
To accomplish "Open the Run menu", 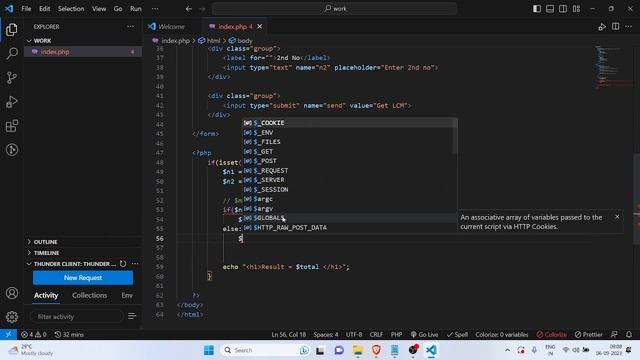I will pos(136,9).
